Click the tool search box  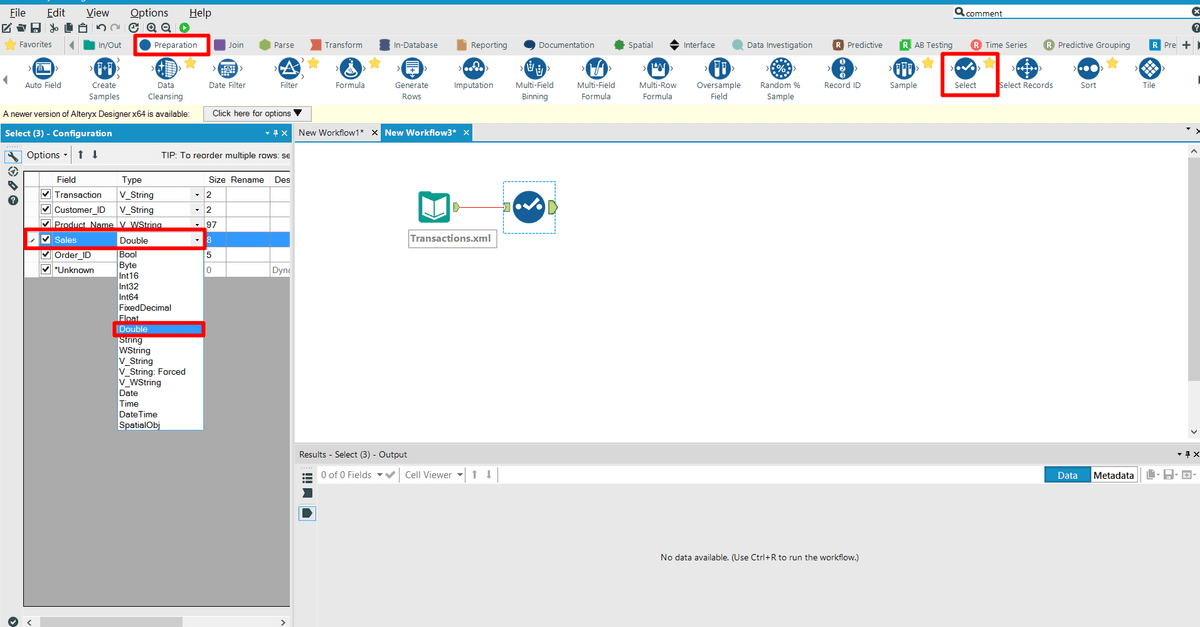pyautogui.click(x=1075, y=13)
